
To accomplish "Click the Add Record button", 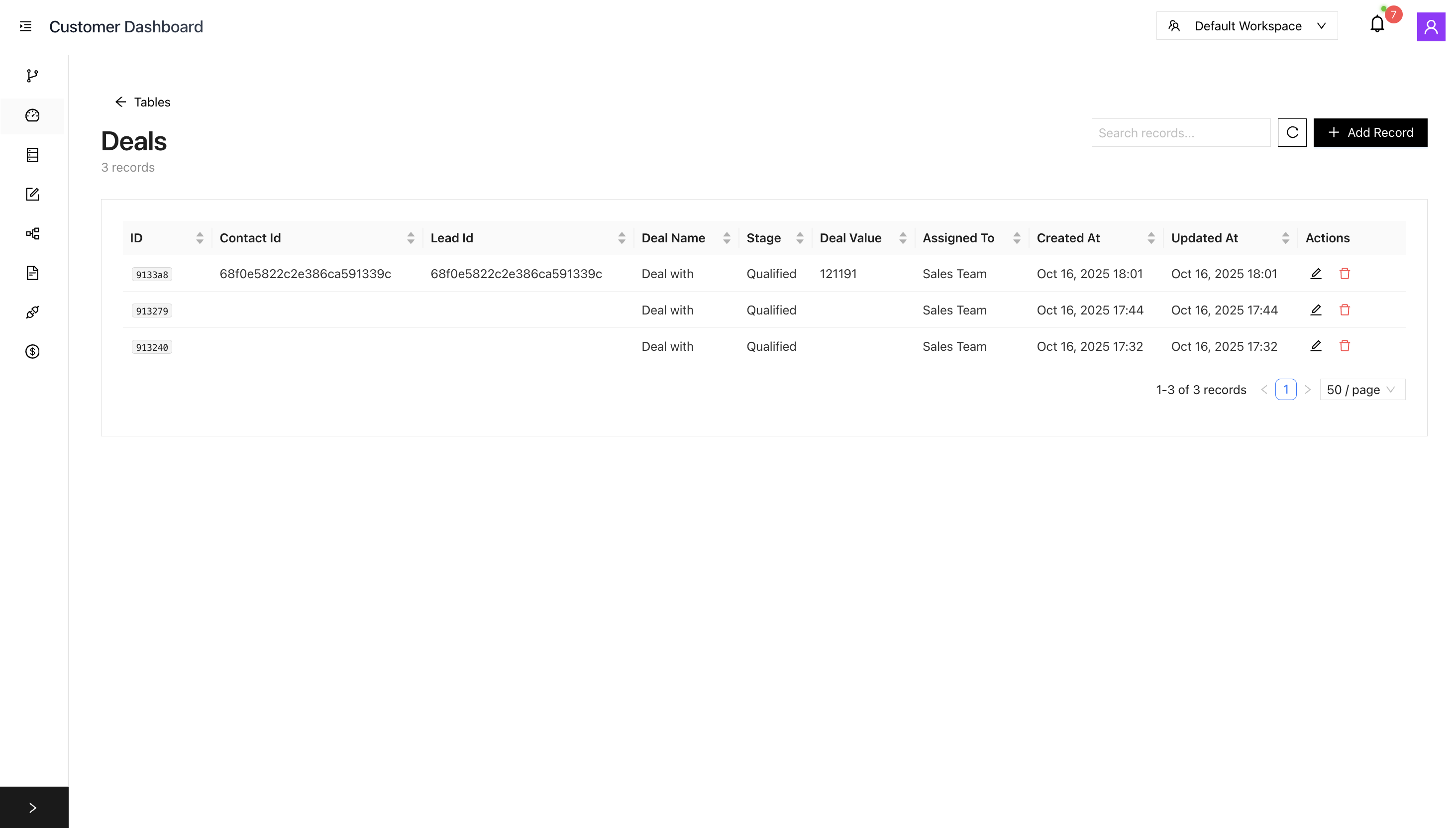I will pos(1369,132).
